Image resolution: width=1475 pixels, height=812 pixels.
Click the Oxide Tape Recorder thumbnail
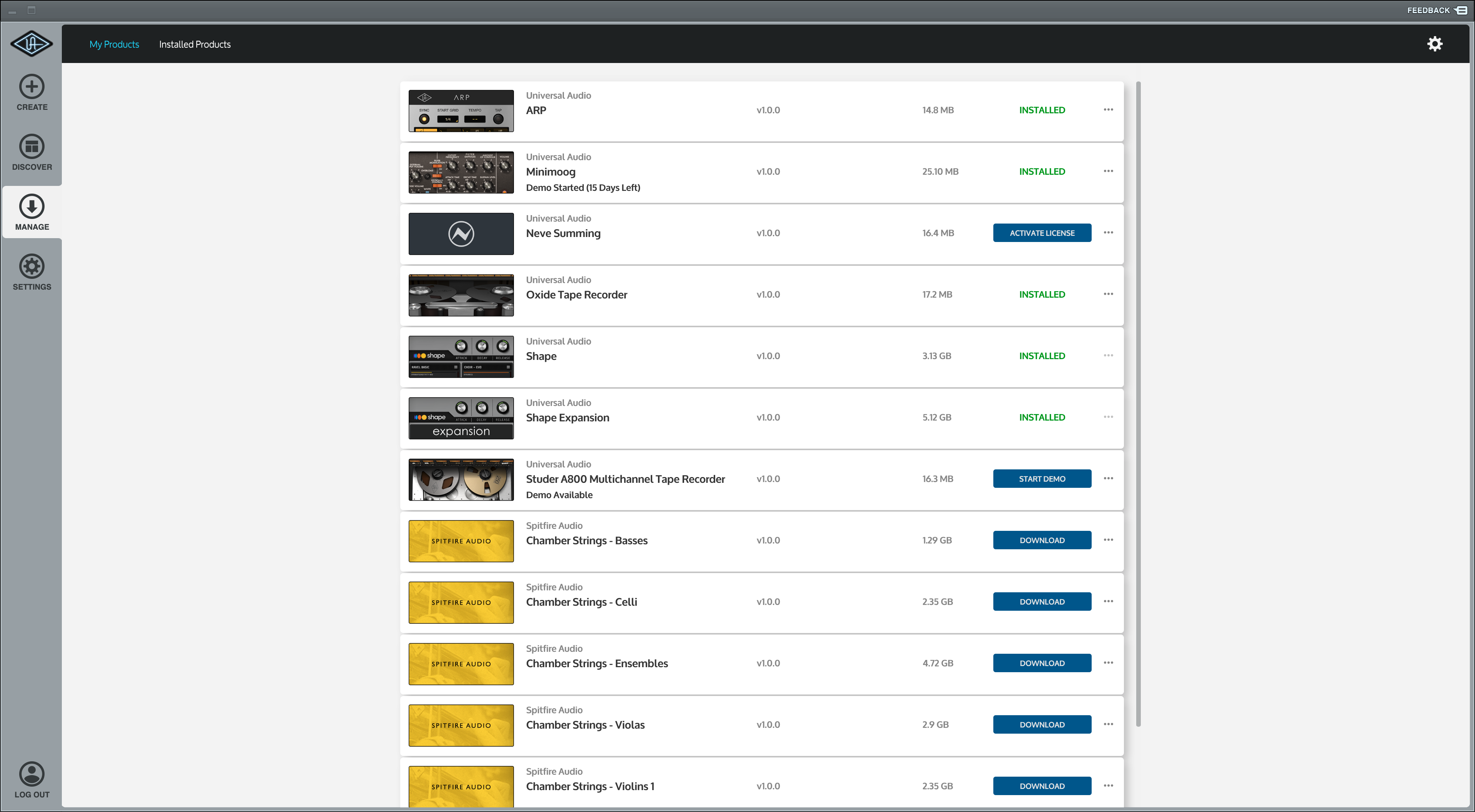pos(461,295)
